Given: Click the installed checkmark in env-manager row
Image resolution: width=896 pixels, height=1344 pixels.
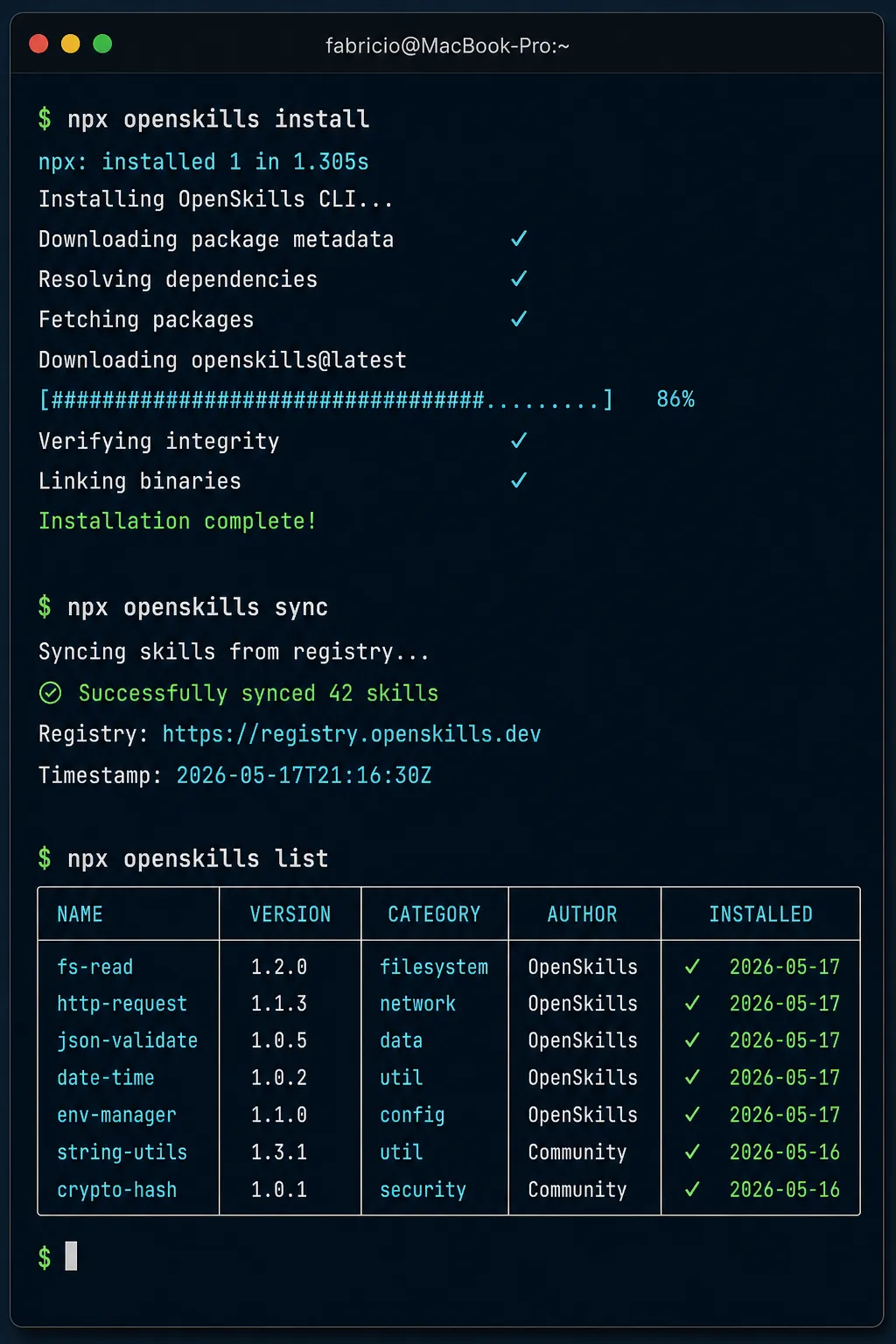Looking at the screenshot, I should (x=692, y=1114).
